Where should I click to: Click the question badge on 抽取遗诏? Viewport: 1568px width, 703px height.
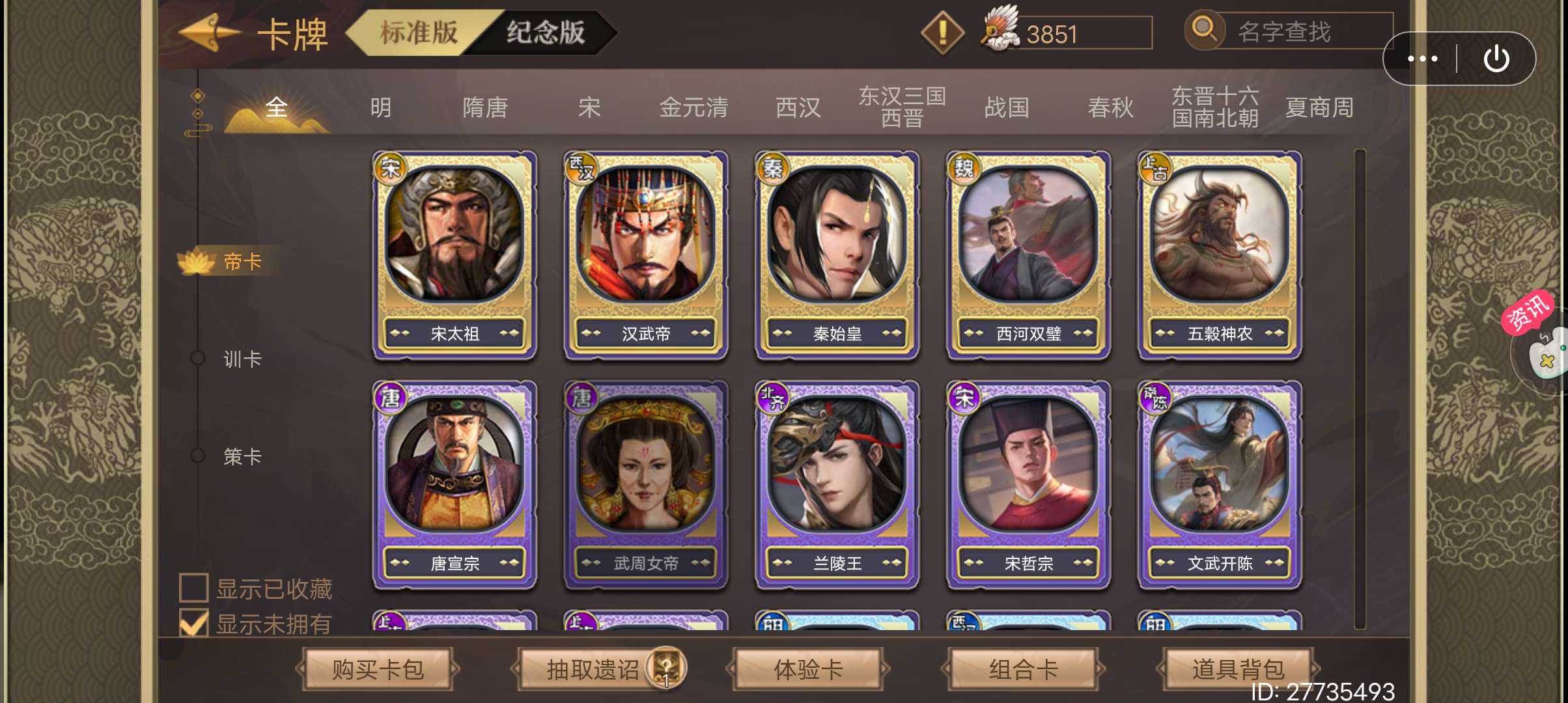coord(666,667)
